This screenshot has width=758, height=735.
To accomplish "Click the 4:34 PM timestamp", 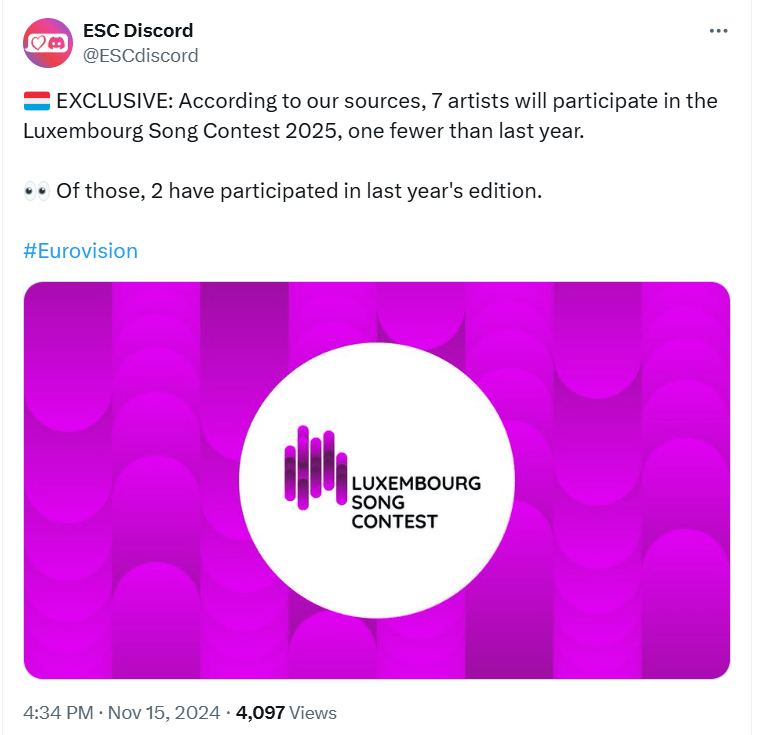I will 58,713.
